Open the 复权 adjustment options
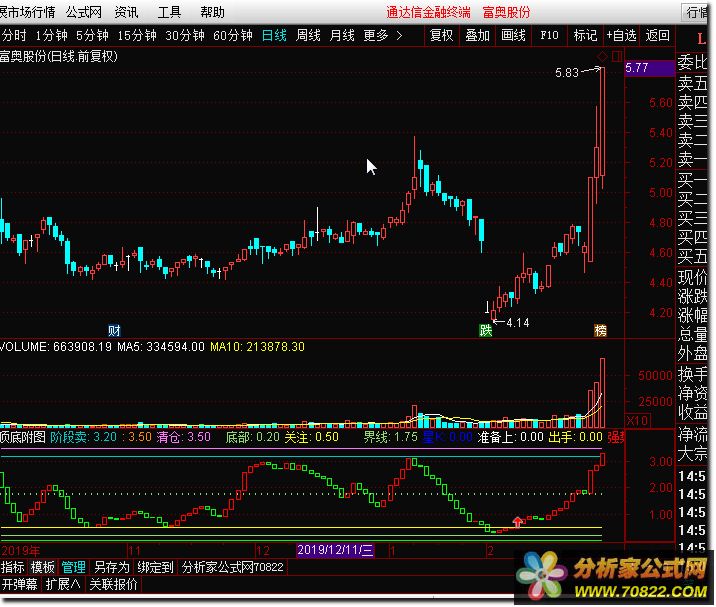The height and width of the screenshot is (607, 716). click(x=441, y=35)
